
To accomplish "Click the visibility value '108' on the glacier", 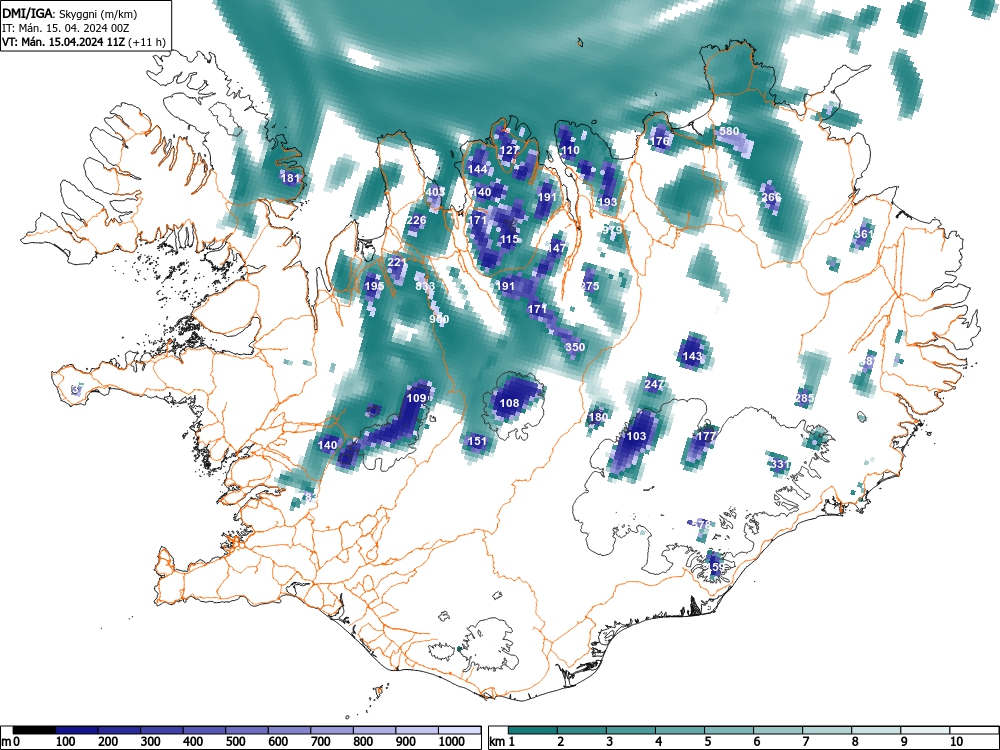I will 510,403.
